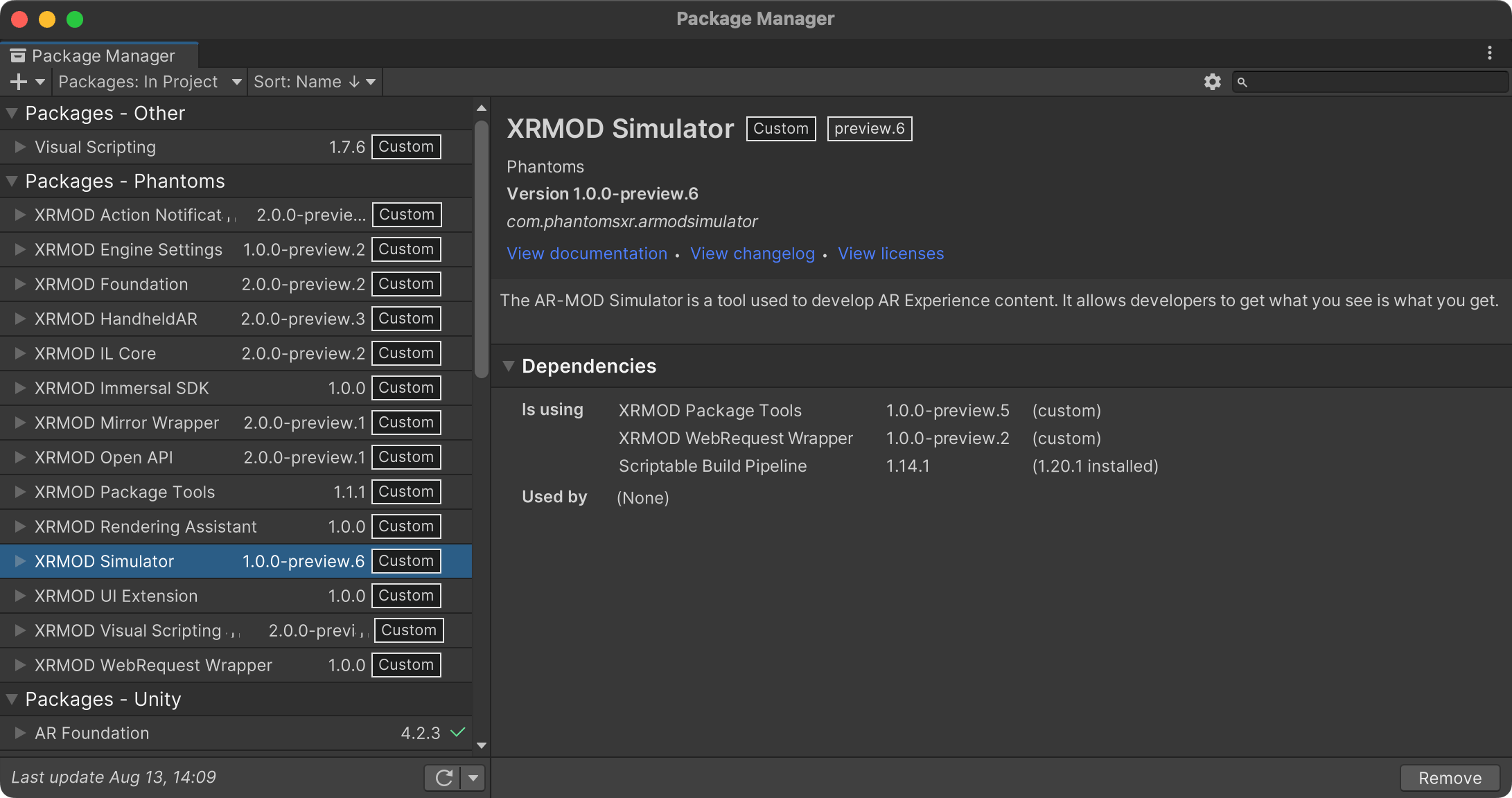This screenshot has width=1512, height=798.
Task: Click into the package search field
Action: tap(1370, 82)
